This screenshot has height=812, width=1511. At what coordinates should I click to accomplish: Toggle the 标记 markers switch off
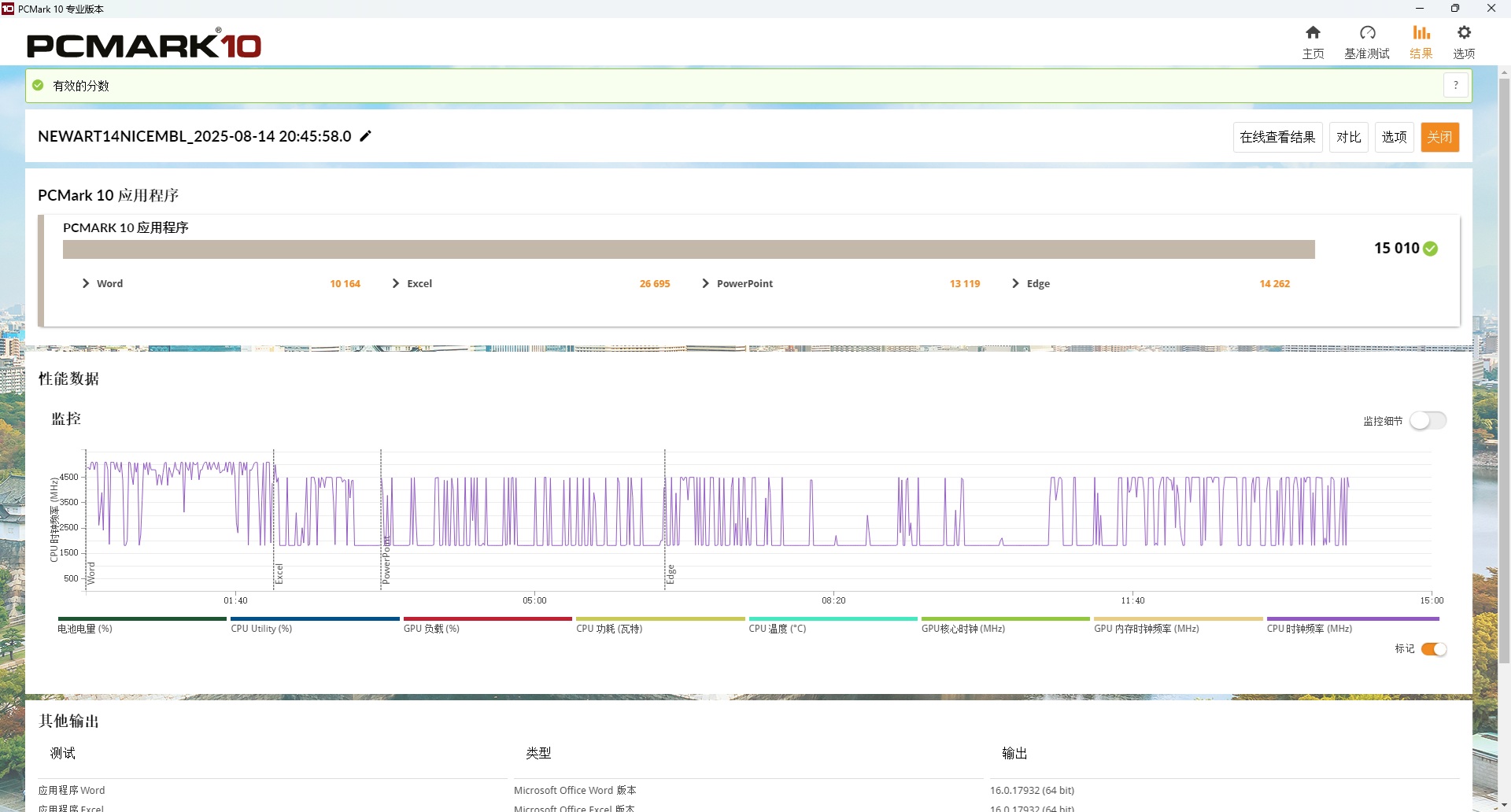pyautogui.click(x=1434, y=649)
